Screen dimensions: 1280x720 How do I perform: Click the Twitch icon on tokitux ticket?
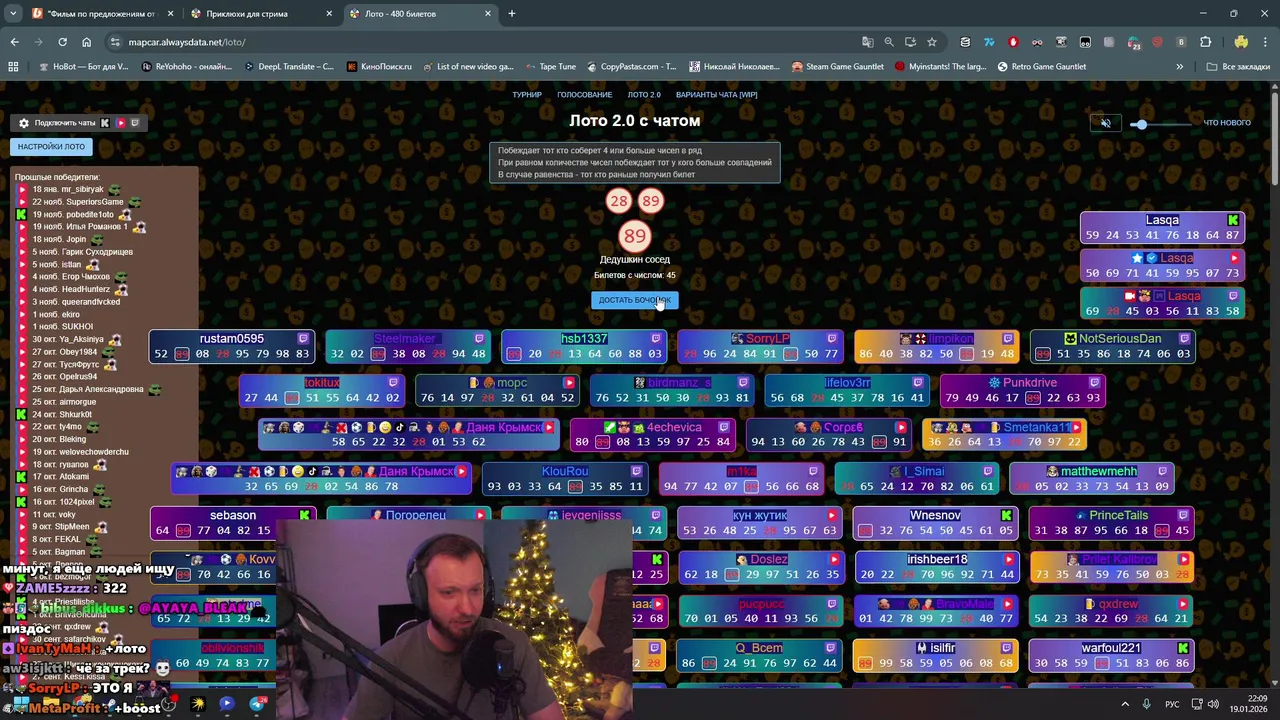point(393,383)
